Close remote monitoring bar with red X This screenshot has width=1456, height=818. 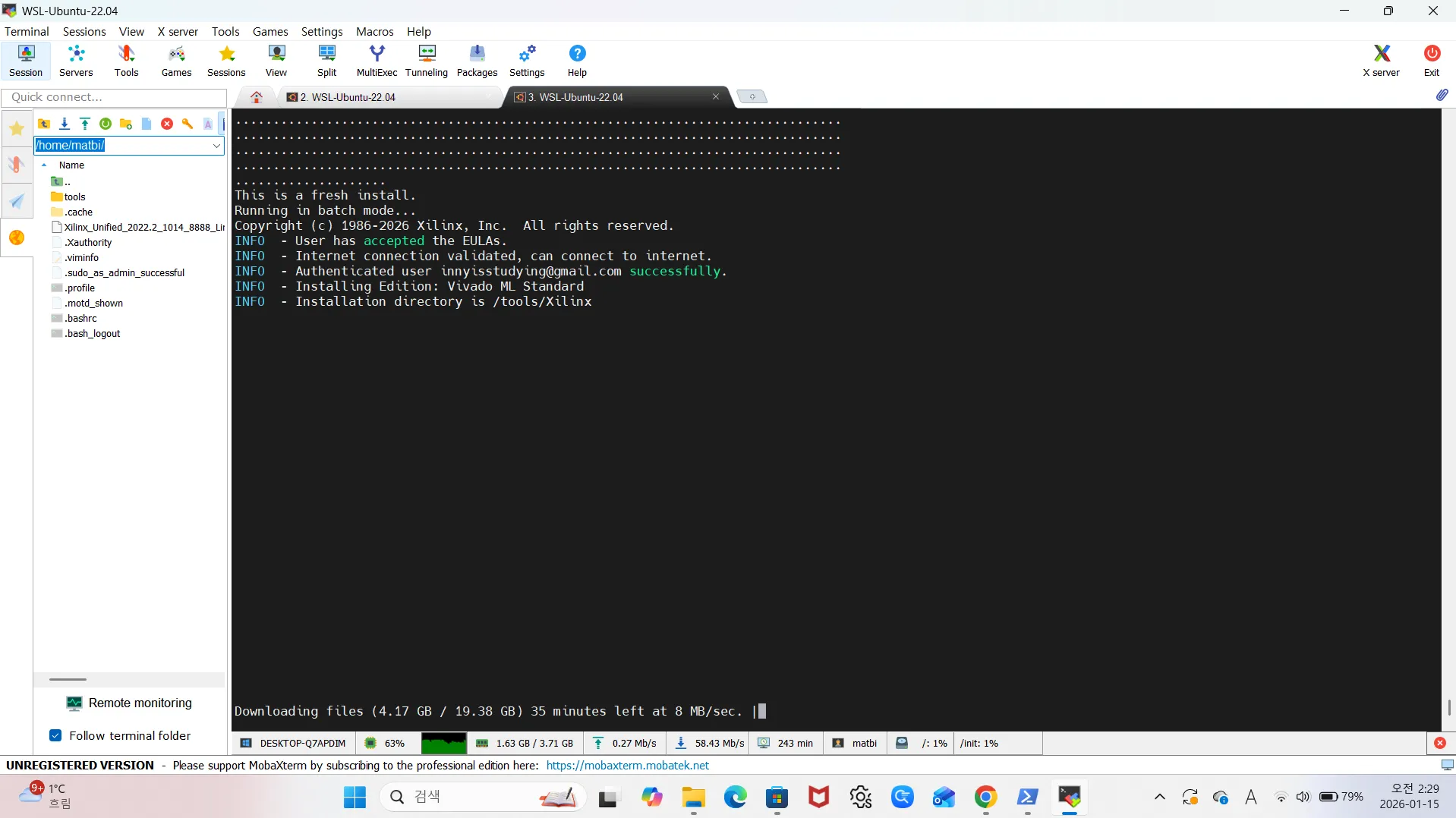coord(1440,744)
